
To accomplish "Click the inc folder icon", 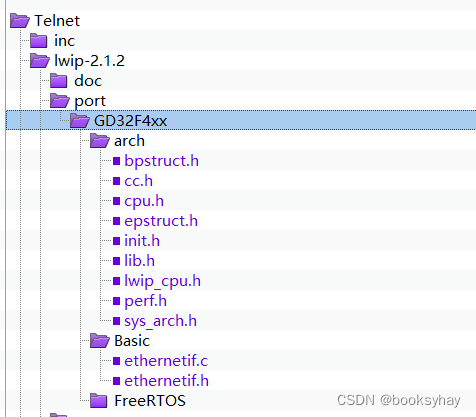I will click(39, 41).
